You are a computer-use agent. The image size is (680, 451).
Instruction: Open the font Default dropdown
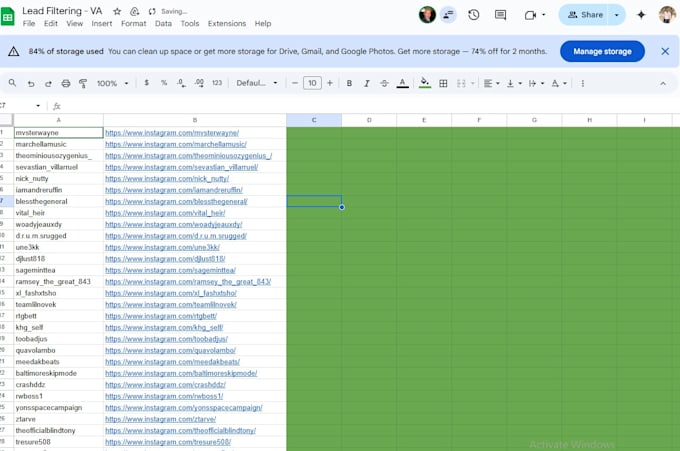pyautogui.click(x=256, y=83)
